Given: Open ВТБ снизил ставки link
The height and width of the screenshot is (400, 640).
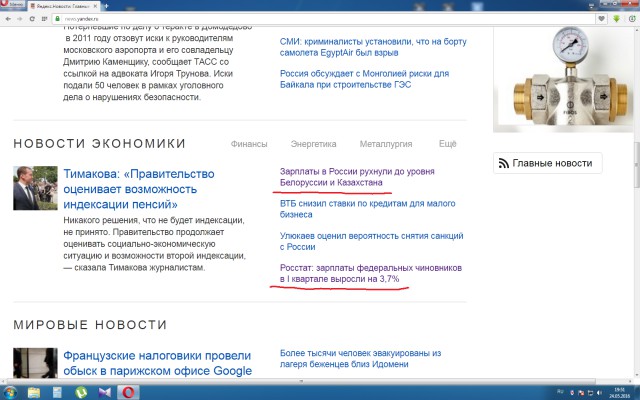Looking at the screenshot, I should 367,209.
